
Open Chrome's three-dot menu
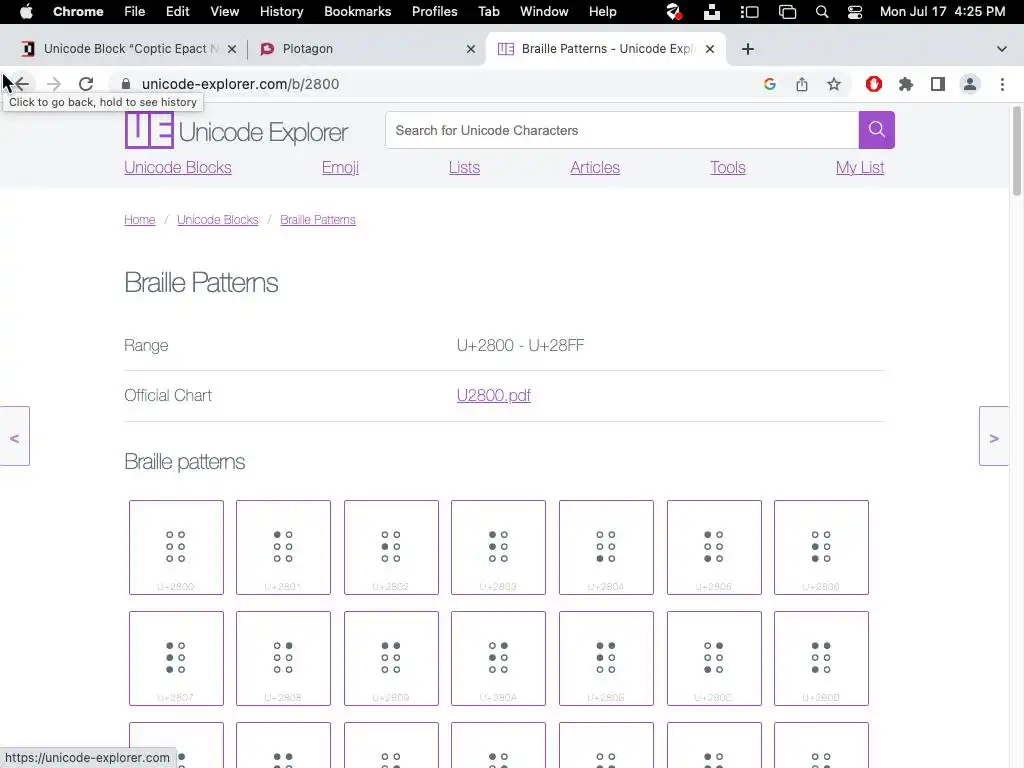[1002, 84]
